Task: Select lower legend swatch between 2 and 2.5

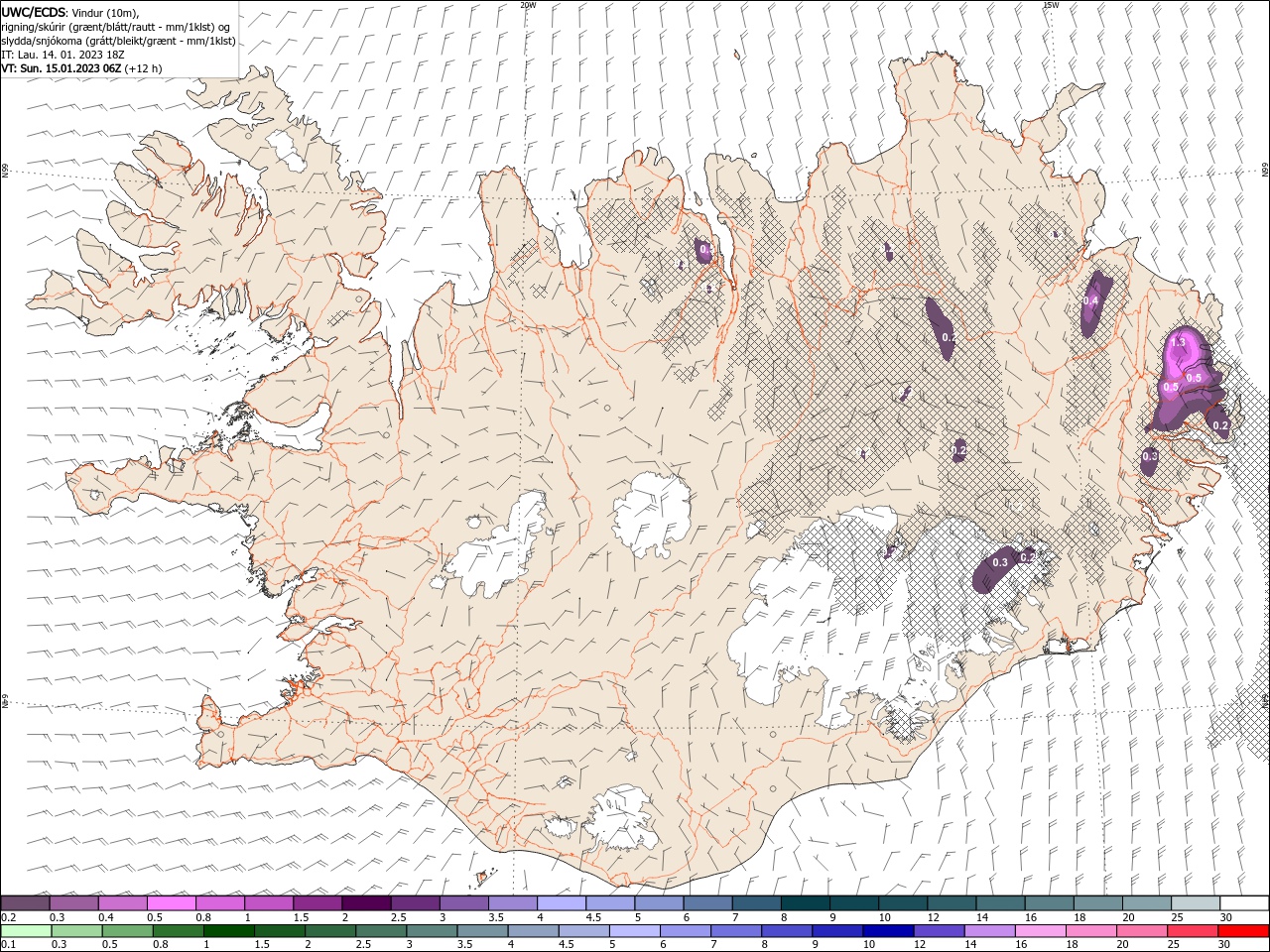Action: [329, 930]
